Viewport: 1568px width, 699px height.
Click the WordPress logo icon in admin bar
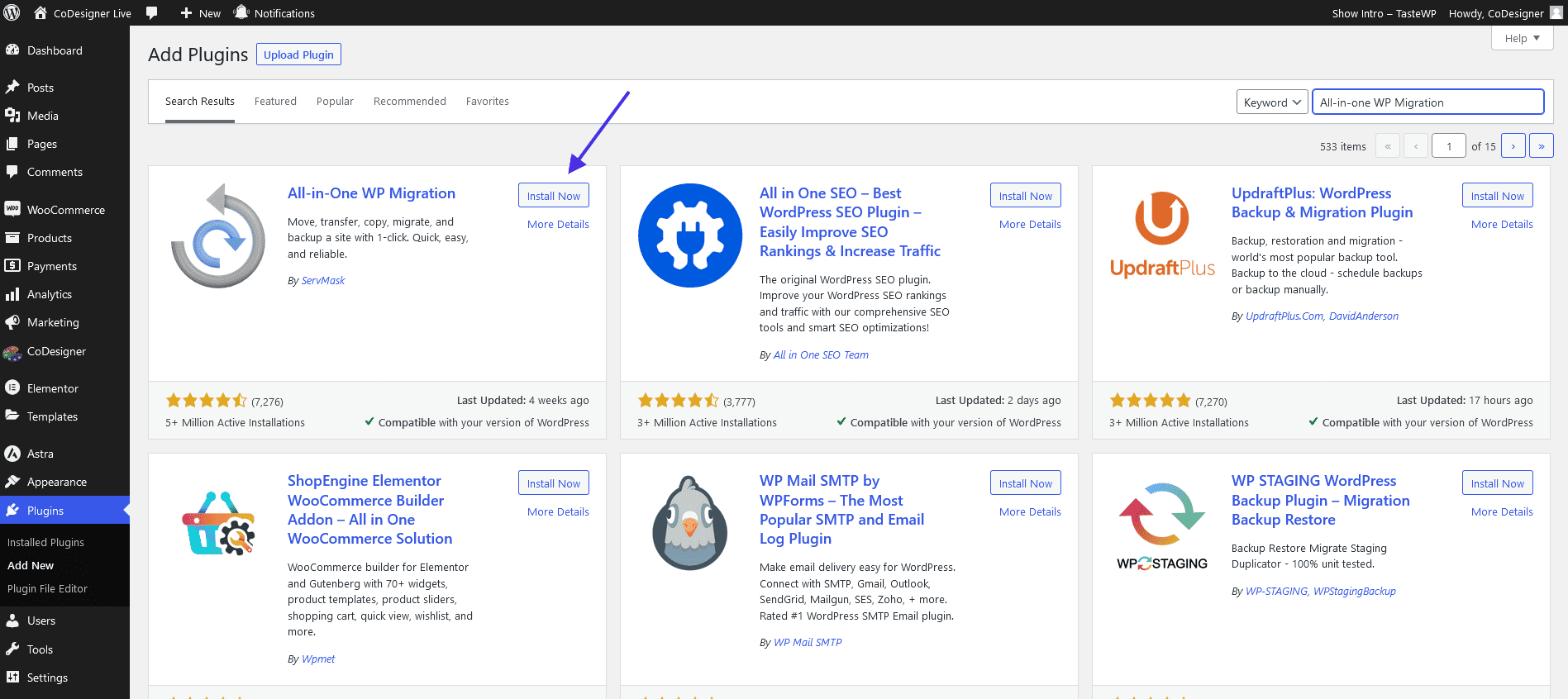[x=12, y=12]
